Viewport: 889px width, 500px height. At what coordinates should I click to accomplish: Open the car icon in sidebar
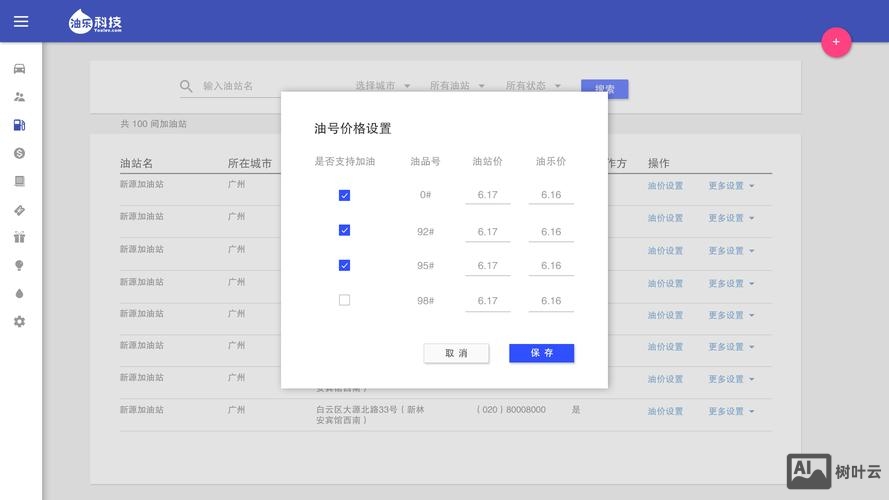19,69
